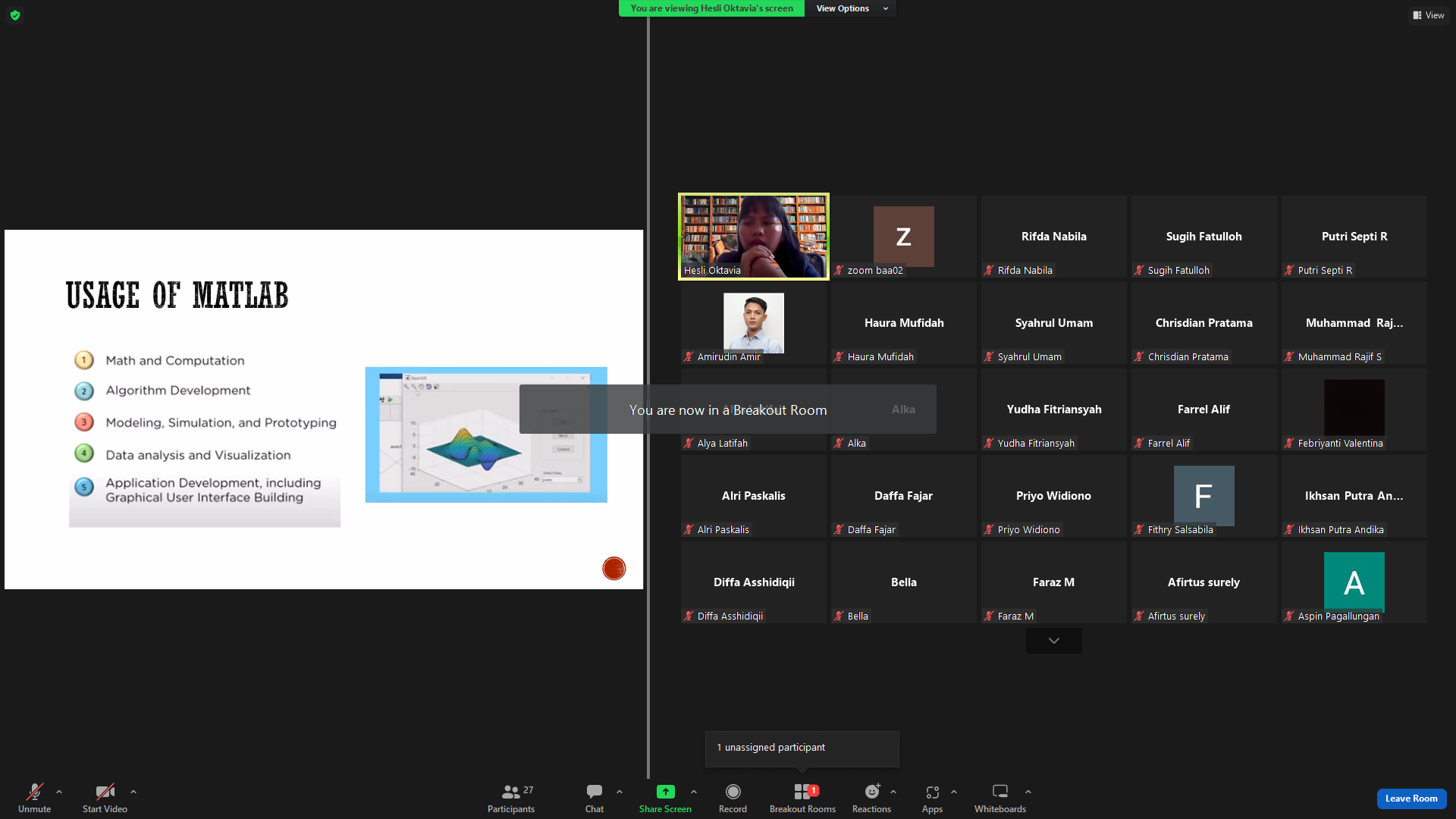The width and height of the screenshot is (1456, 819).
Task: Select Hesli Oktavia's video tile
Action: click(754, 237)
